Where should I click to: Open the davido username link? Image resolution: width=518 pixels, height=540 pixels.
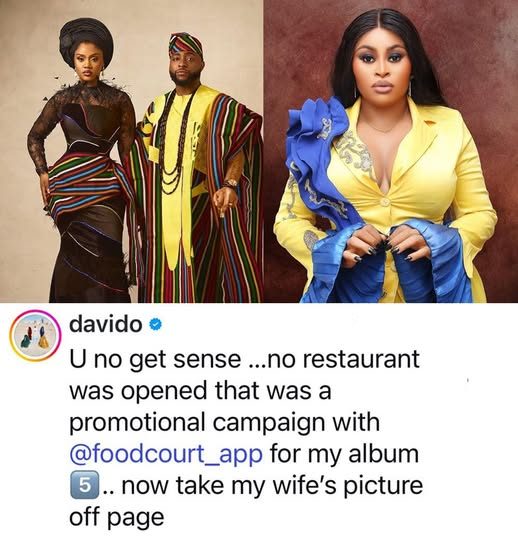click(x=106, y=324)
